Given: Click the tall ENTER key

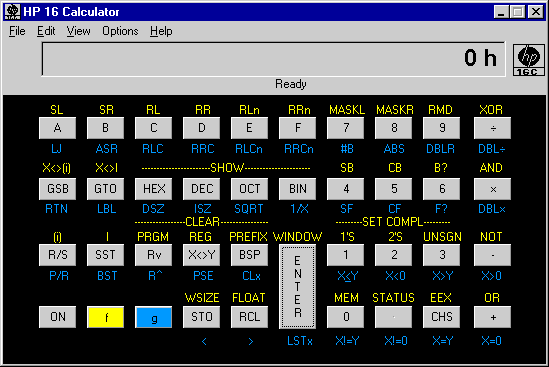Looking at the screenshot, I should 297,286.
